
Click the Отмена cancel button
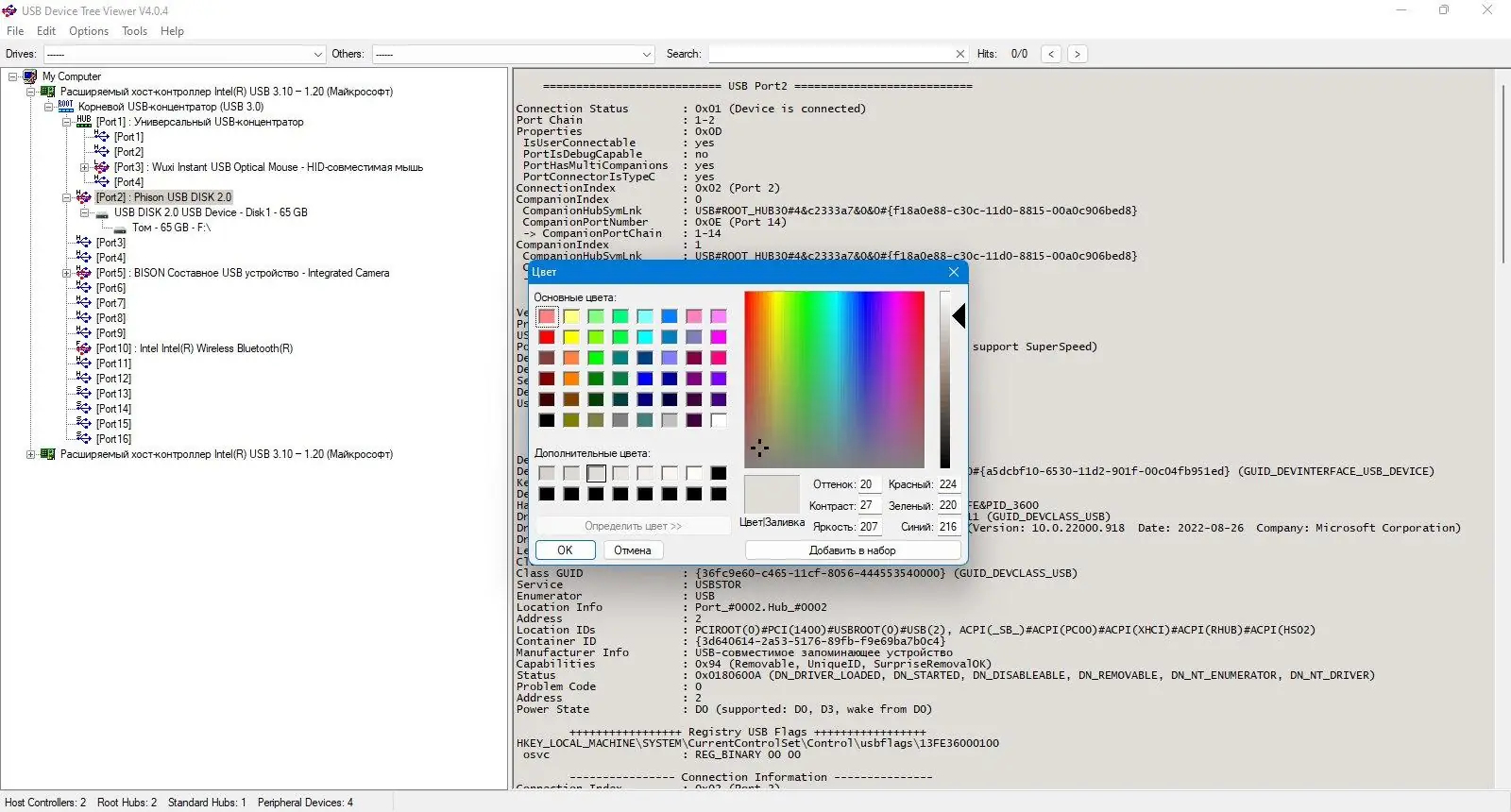(x=633, y=550)
